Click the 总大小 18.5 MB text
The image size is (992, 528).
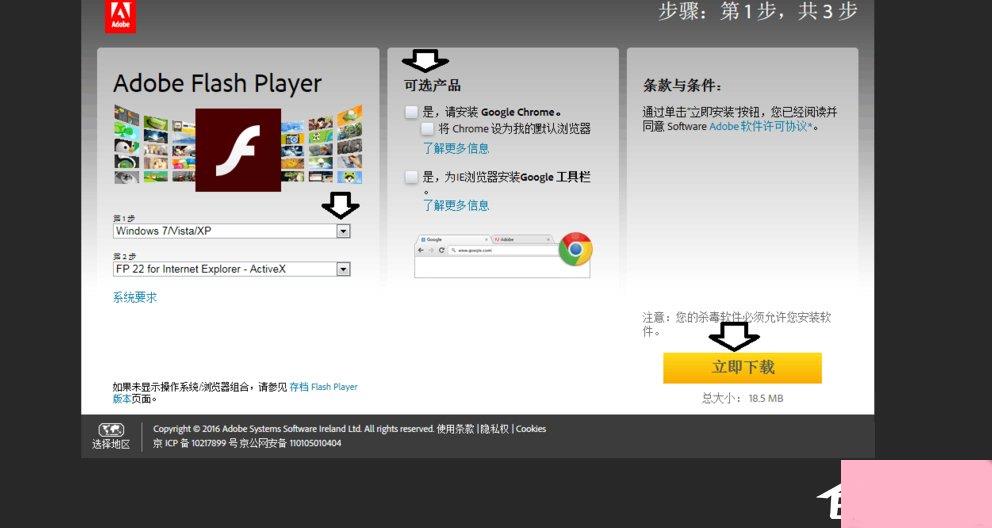(742, 398)
